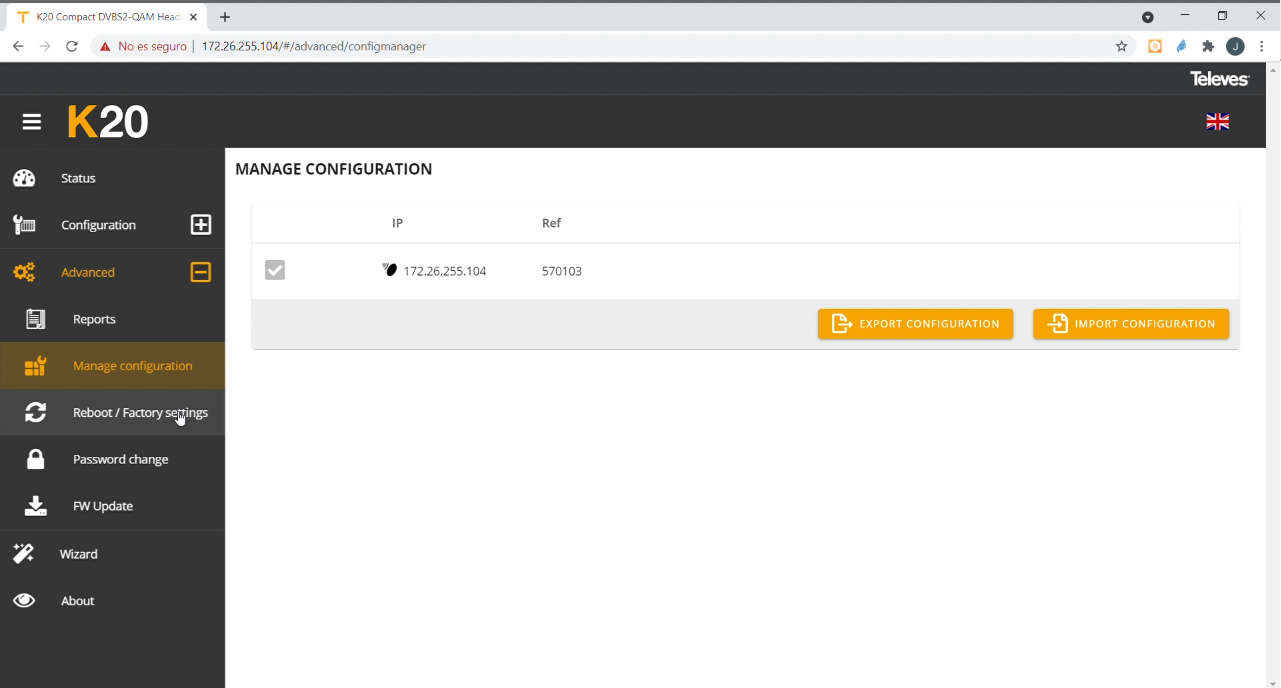Change language using the UK flag
The width and height of the screenshot is (1281, 688).
(1217, 122)
